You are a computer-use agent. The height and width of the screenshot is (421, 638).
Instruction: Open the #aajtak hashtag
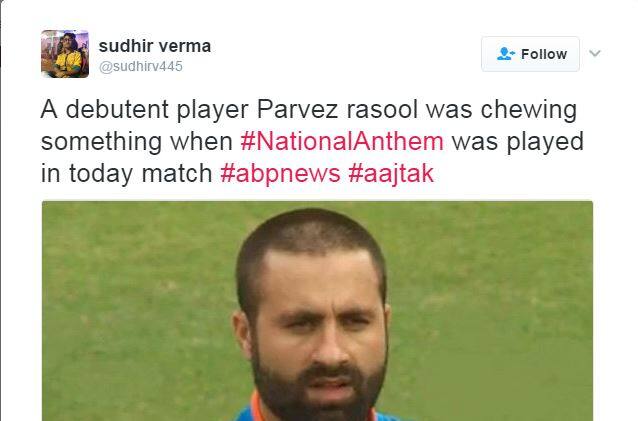[x=391, y=173]
